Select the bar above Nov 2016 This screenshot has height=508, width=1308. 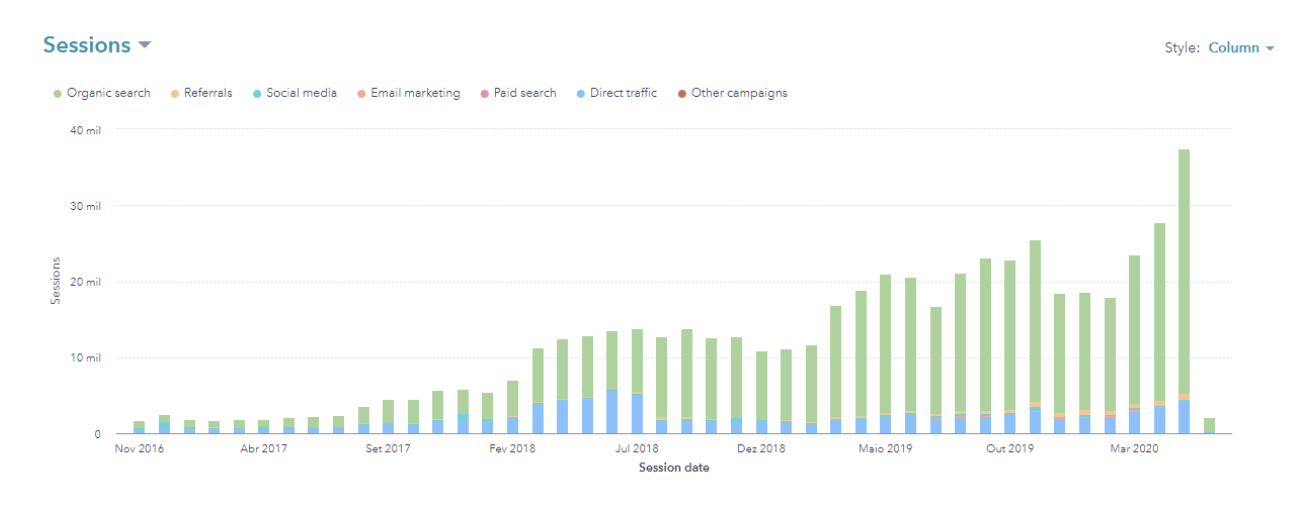click(139, 427)
